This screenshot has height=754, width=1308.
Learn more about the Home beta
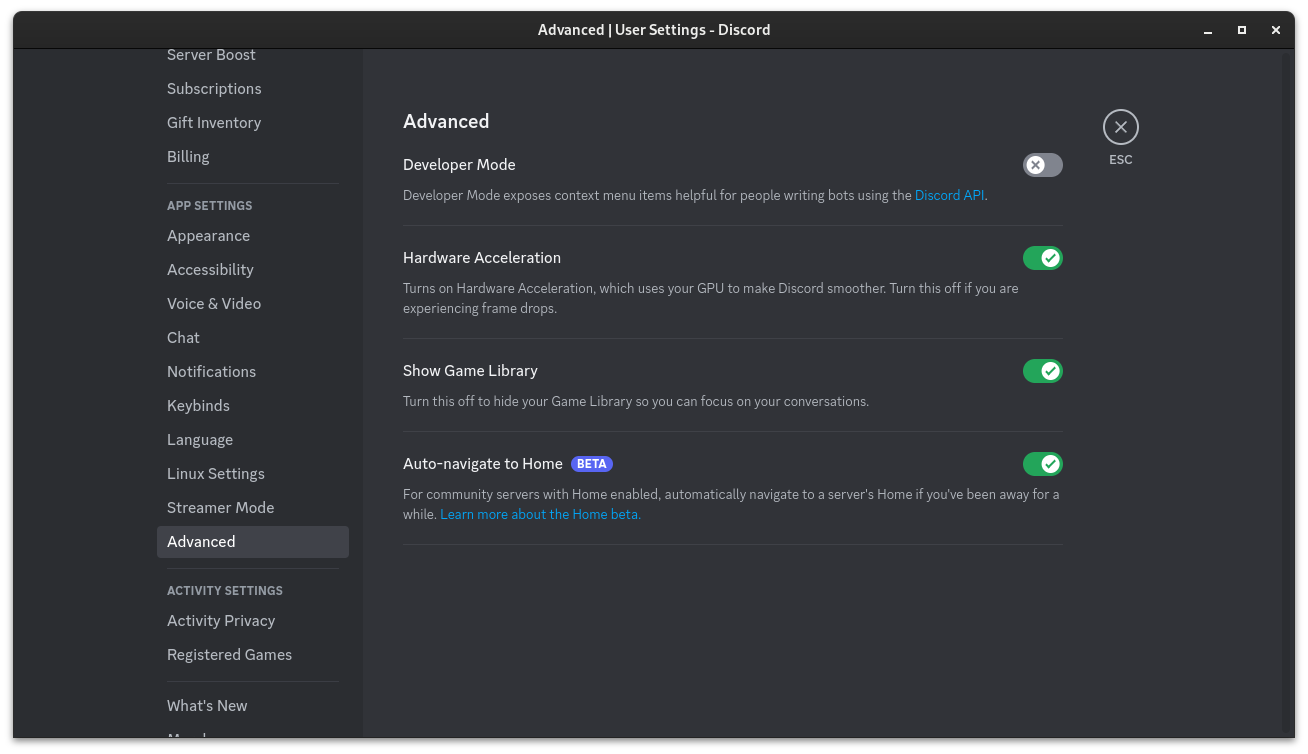click(539, 514)
